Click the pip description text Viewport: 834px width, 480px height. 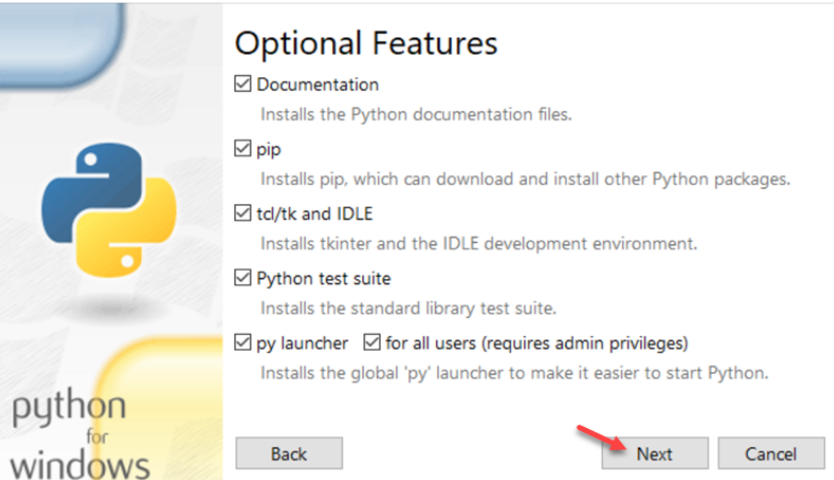point(525,179)
